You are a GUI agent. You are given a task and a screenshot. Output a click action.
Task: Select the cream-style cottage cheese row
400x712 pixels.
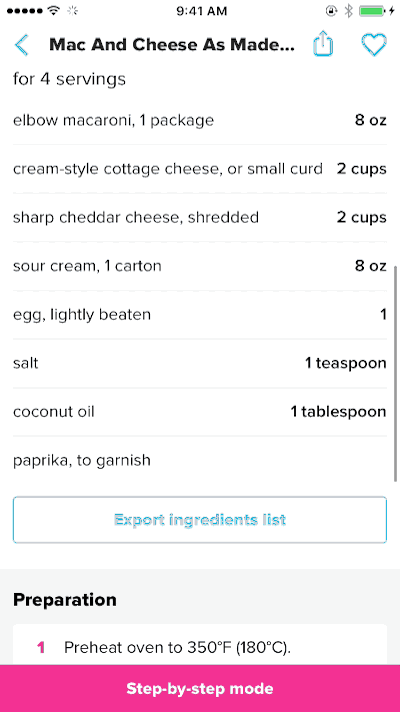[x=200, y=169]
